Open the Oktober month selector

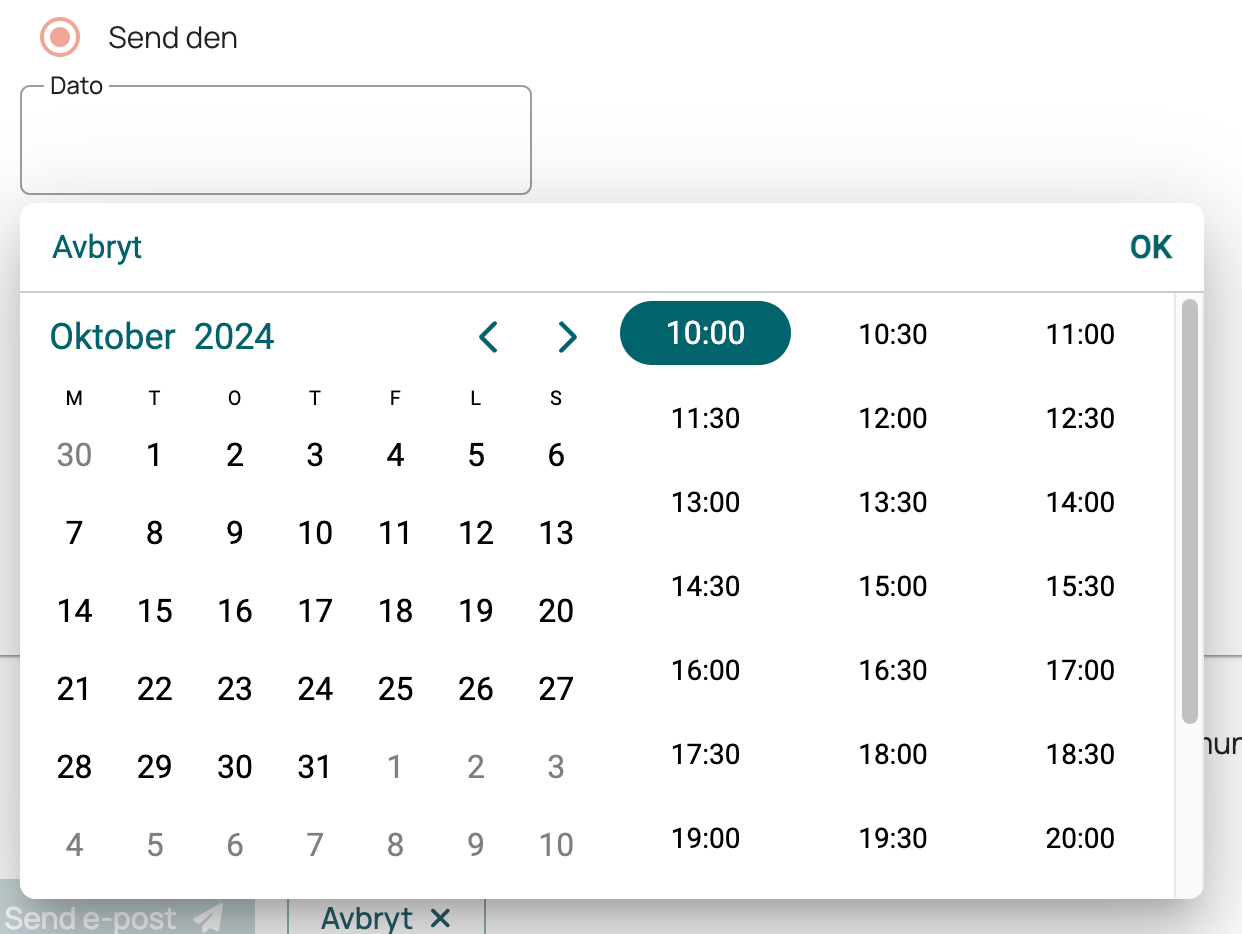click(x=113, y=337)
